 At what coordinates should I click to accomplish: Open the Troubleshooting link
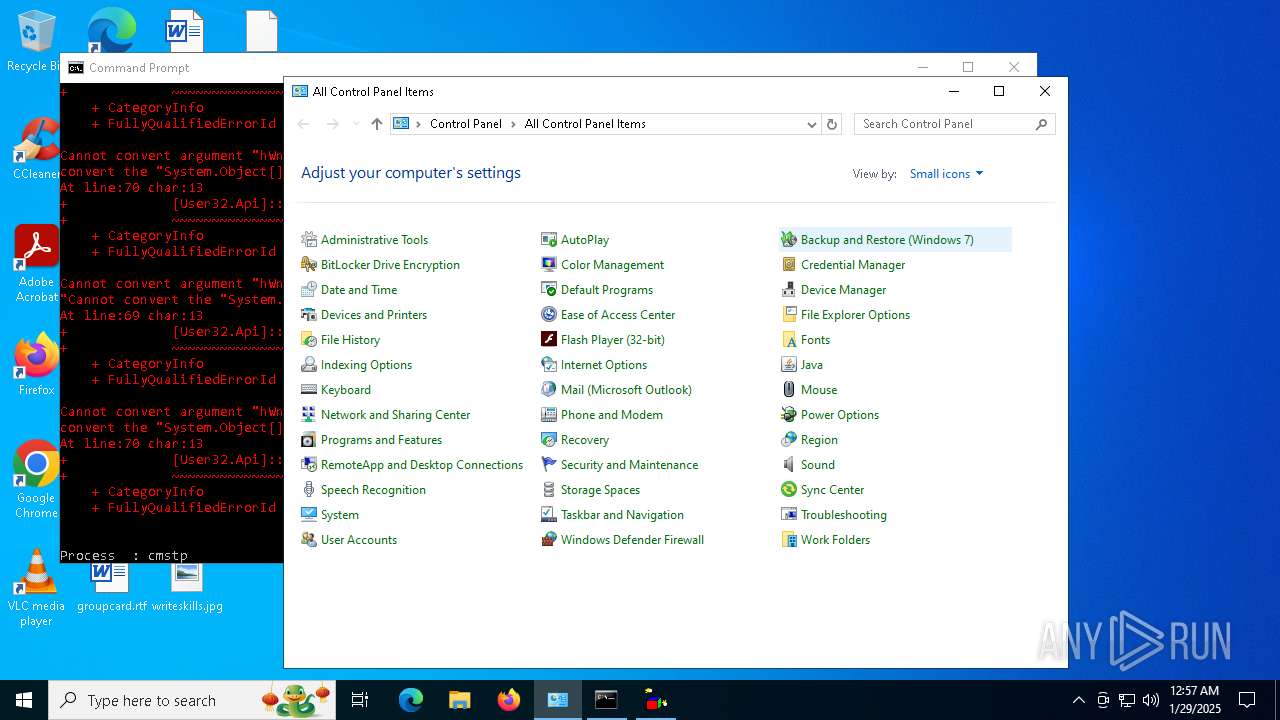(x=843, y=515)
